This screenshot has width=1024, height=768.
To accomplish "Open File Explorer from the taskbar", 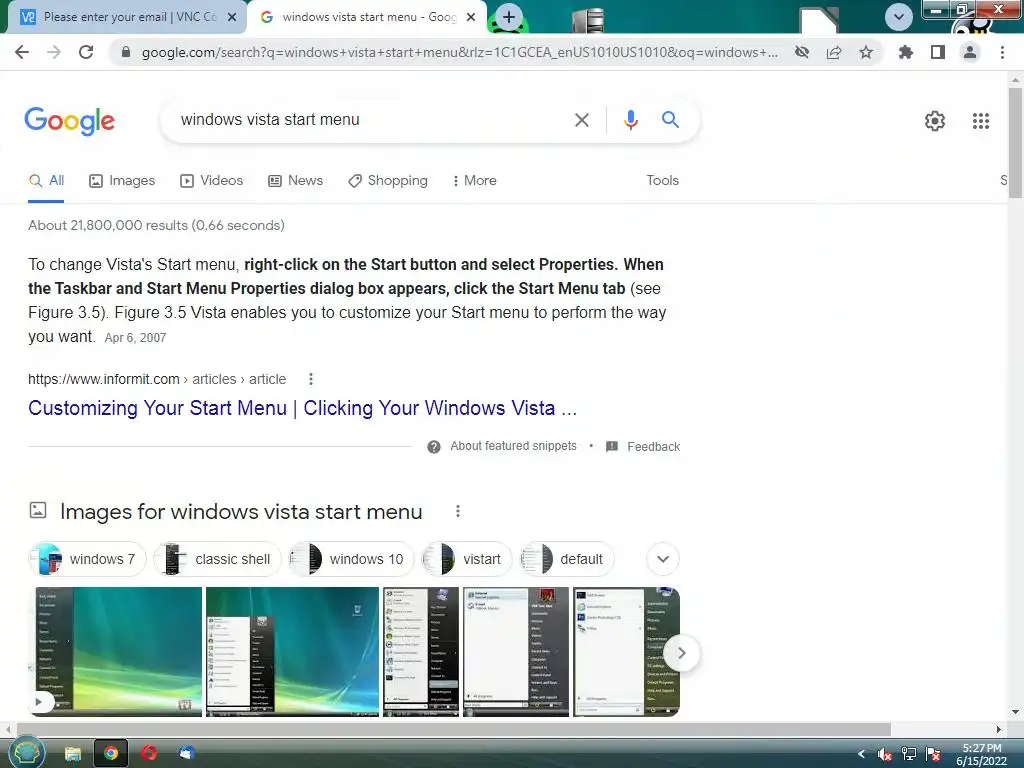I will point(72,754).
